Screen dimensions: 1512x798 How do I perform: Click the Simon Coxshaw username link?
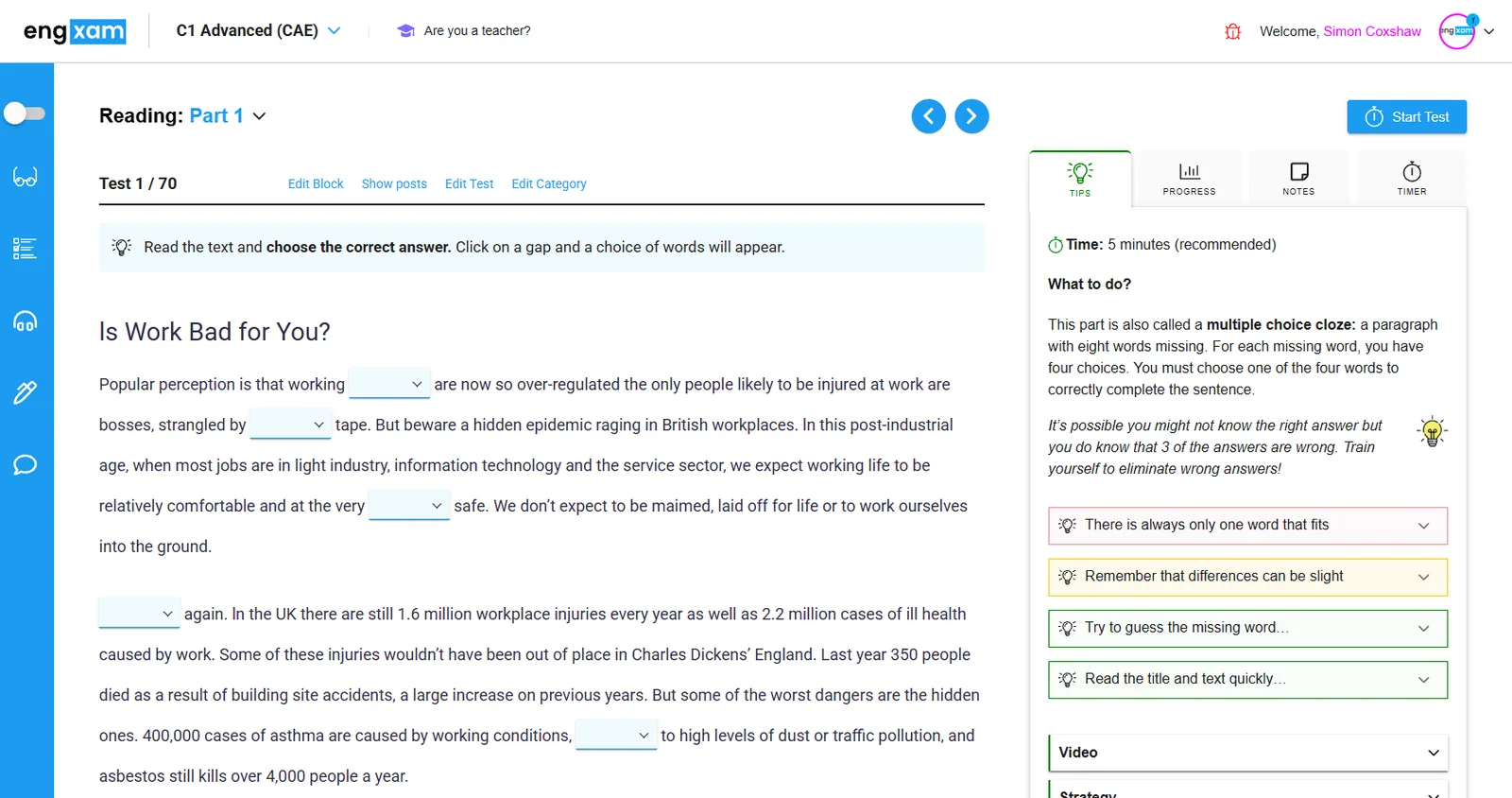coord(1372,31)
